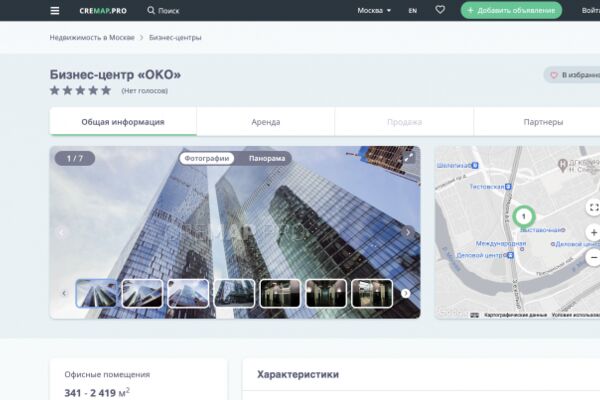This screenshot has width=600, height=400.
Task: Select the first gallery thumbnail
Action: (x=96, y=293)
